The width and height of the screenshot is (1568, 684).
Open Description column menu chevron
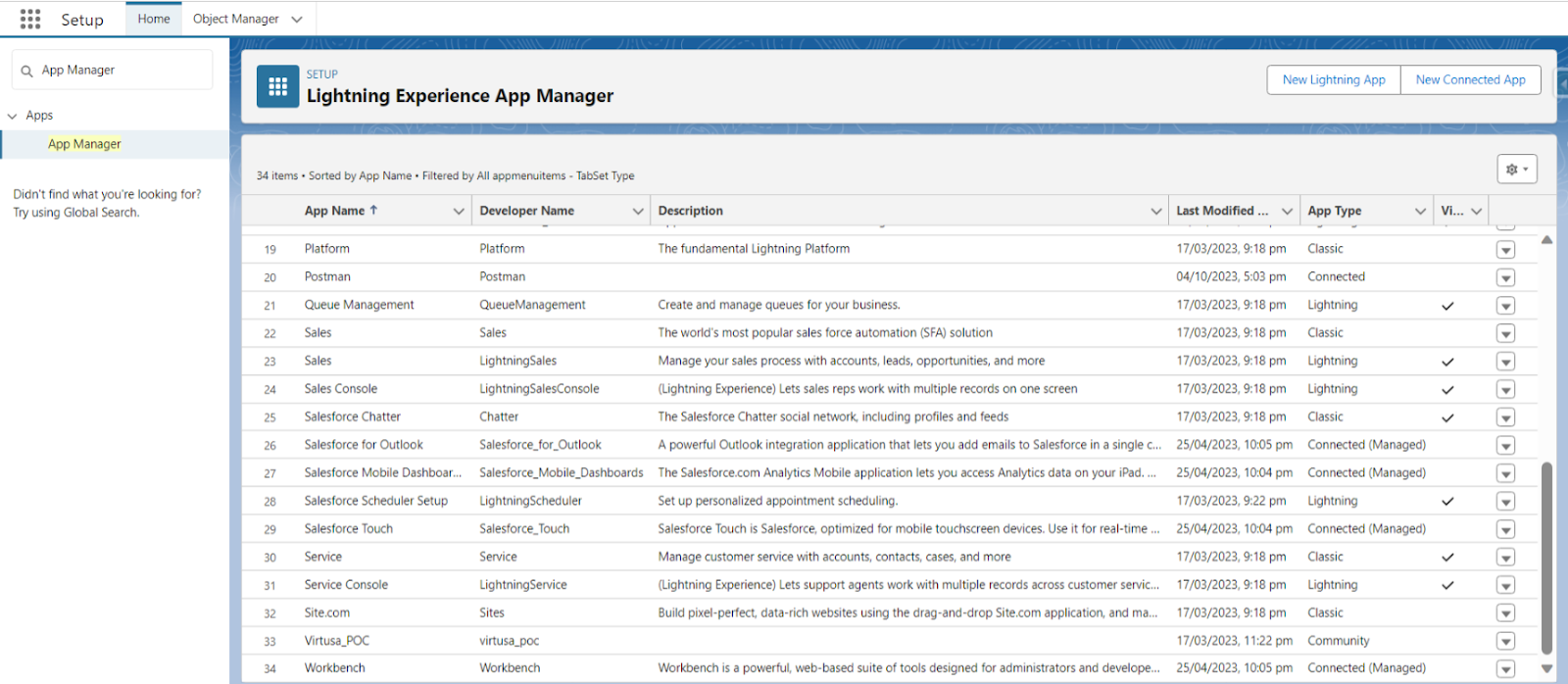[1156, 211]
